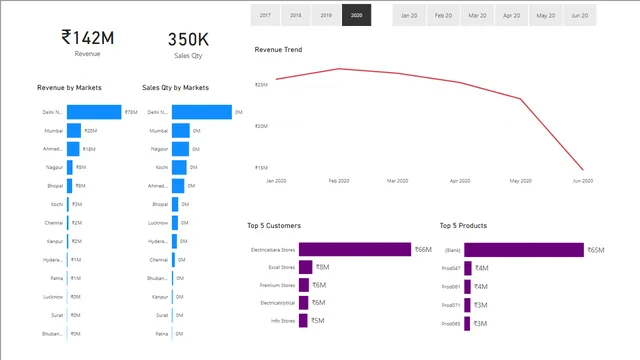Select Ahmed... bar in Sales Qty by Markets

point(178,186)
